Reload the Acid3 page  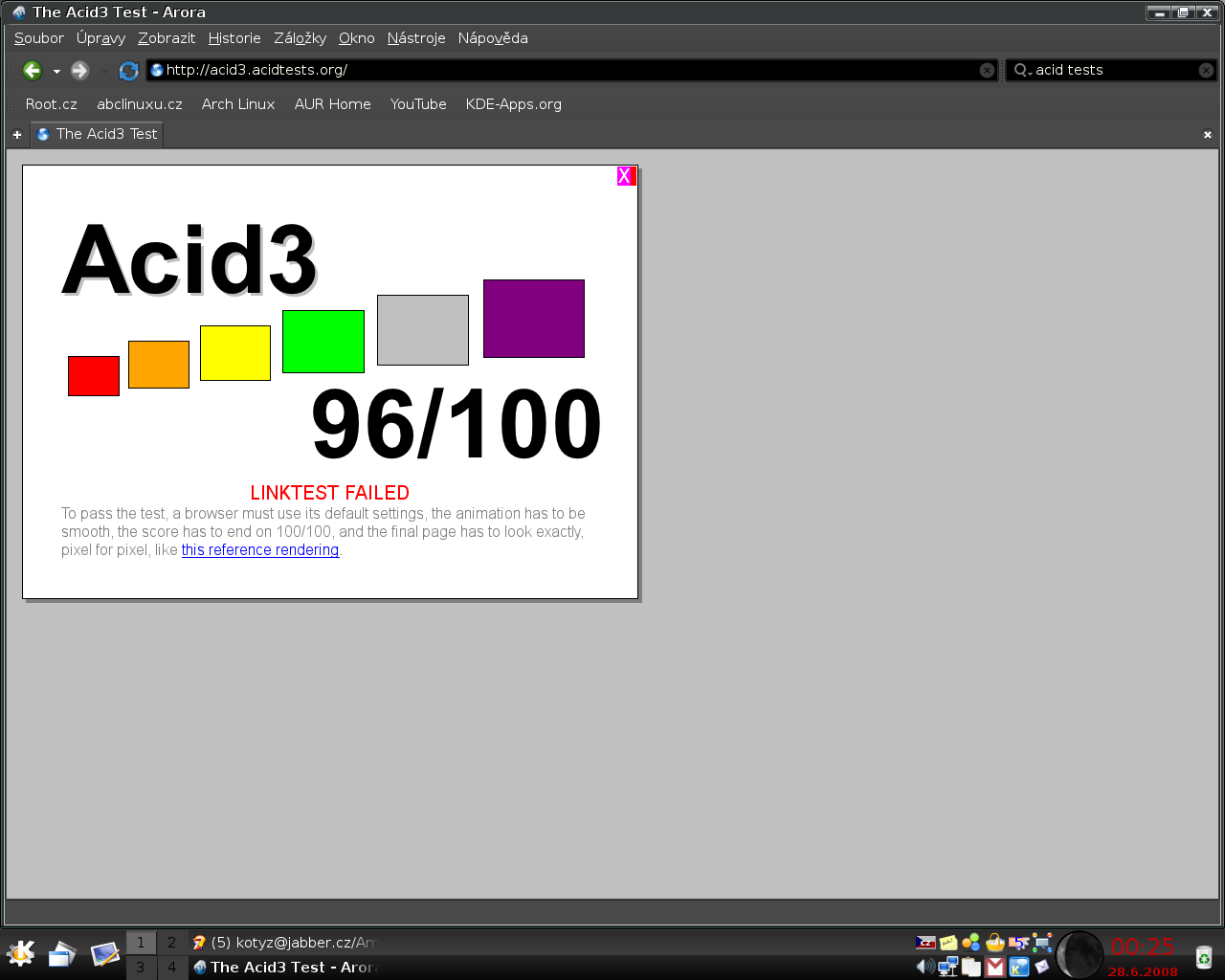128,71
